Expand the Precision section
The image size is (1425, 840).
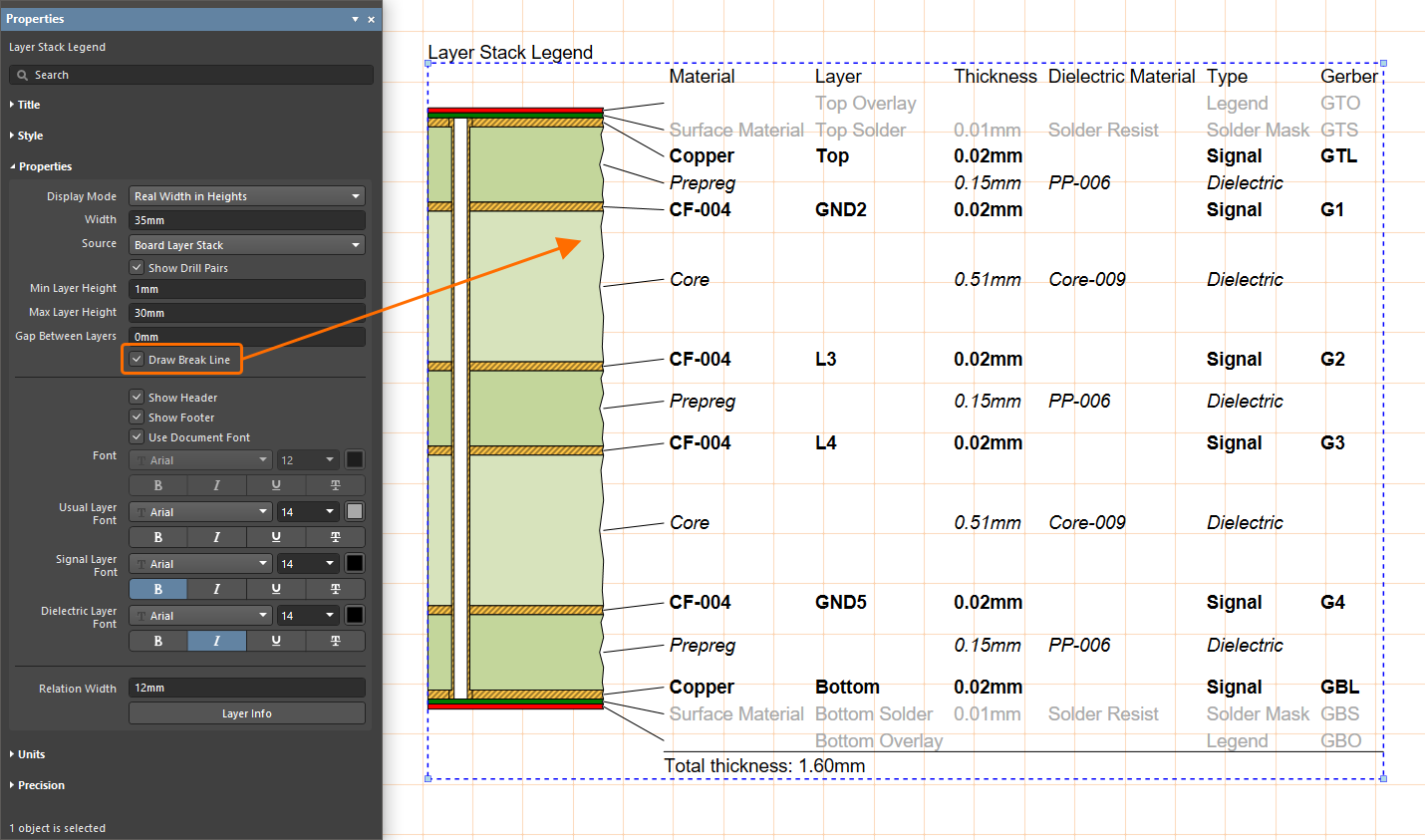coord(37,785)
